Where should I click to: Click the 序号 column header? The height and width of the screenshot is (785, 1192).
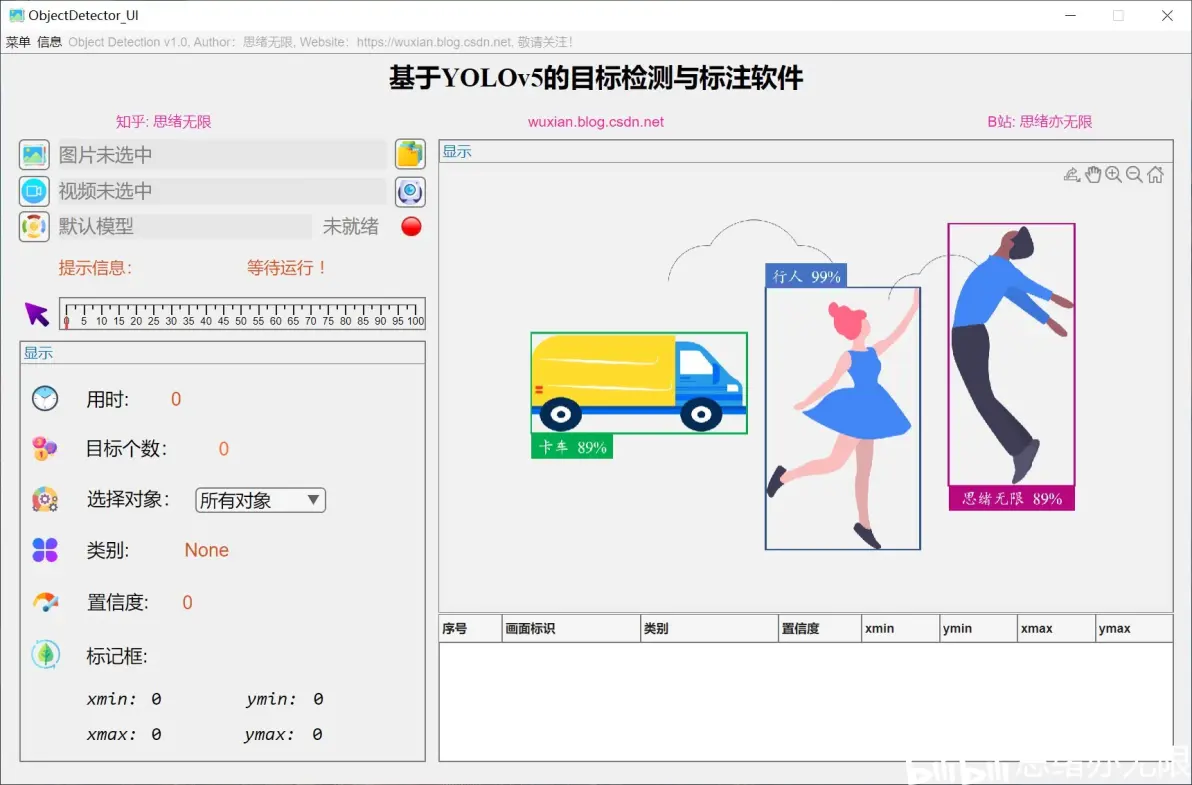[x=471, y=628]
